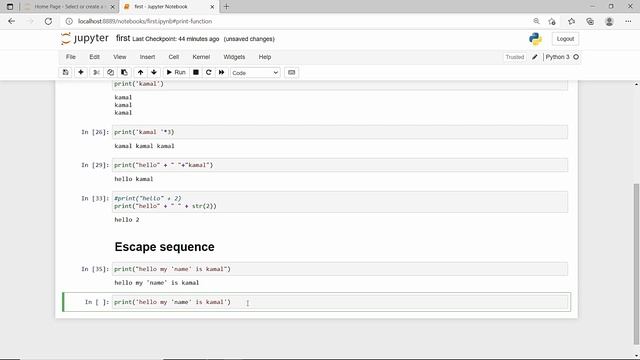Open the command palette keyboard icon
This screenshot has width=640, height=360.
291,72
